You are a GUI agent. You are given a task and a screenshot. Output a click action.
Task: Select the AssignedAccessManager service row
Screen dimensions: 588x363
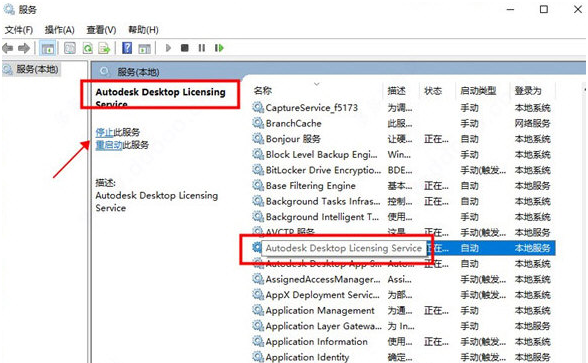click(403, 279)
